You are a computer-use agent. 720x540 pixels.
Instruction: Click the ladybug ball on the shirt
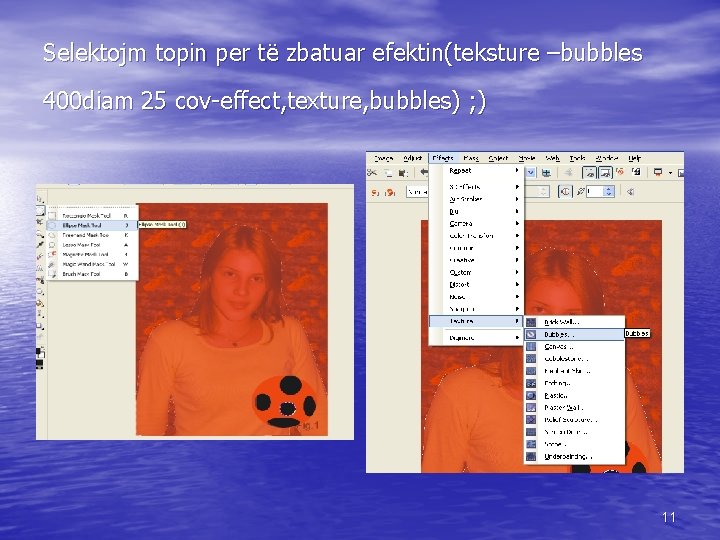[x=285, y=402]
